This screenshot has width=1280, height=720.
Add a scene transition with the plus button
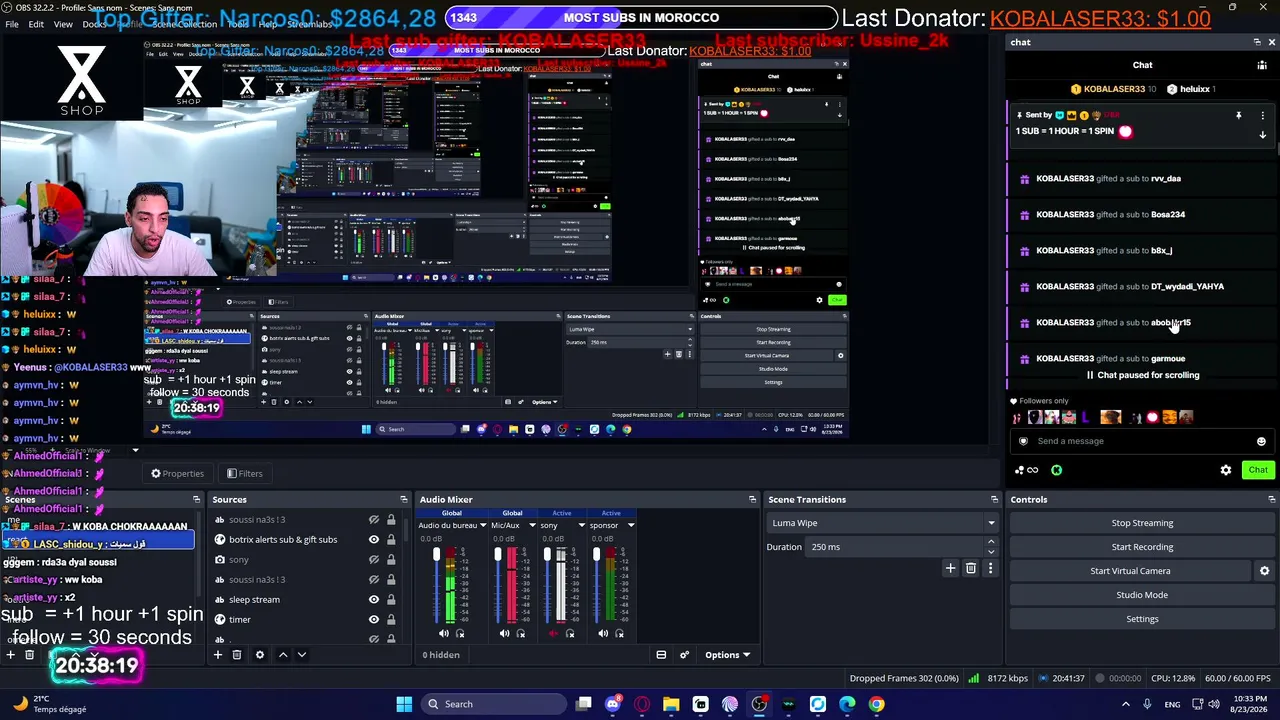(950, 568)
